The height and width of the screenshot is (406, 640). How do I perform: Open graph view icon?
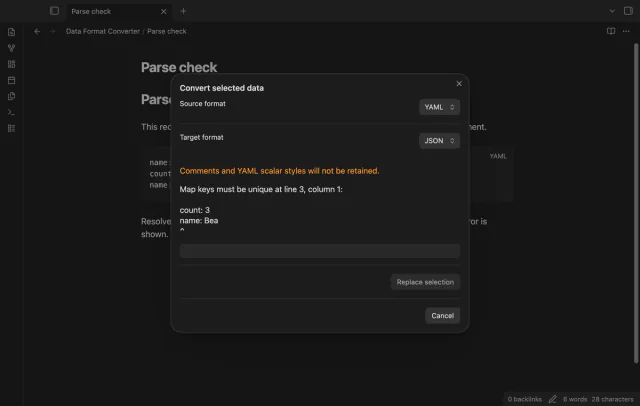click(11, 48)
